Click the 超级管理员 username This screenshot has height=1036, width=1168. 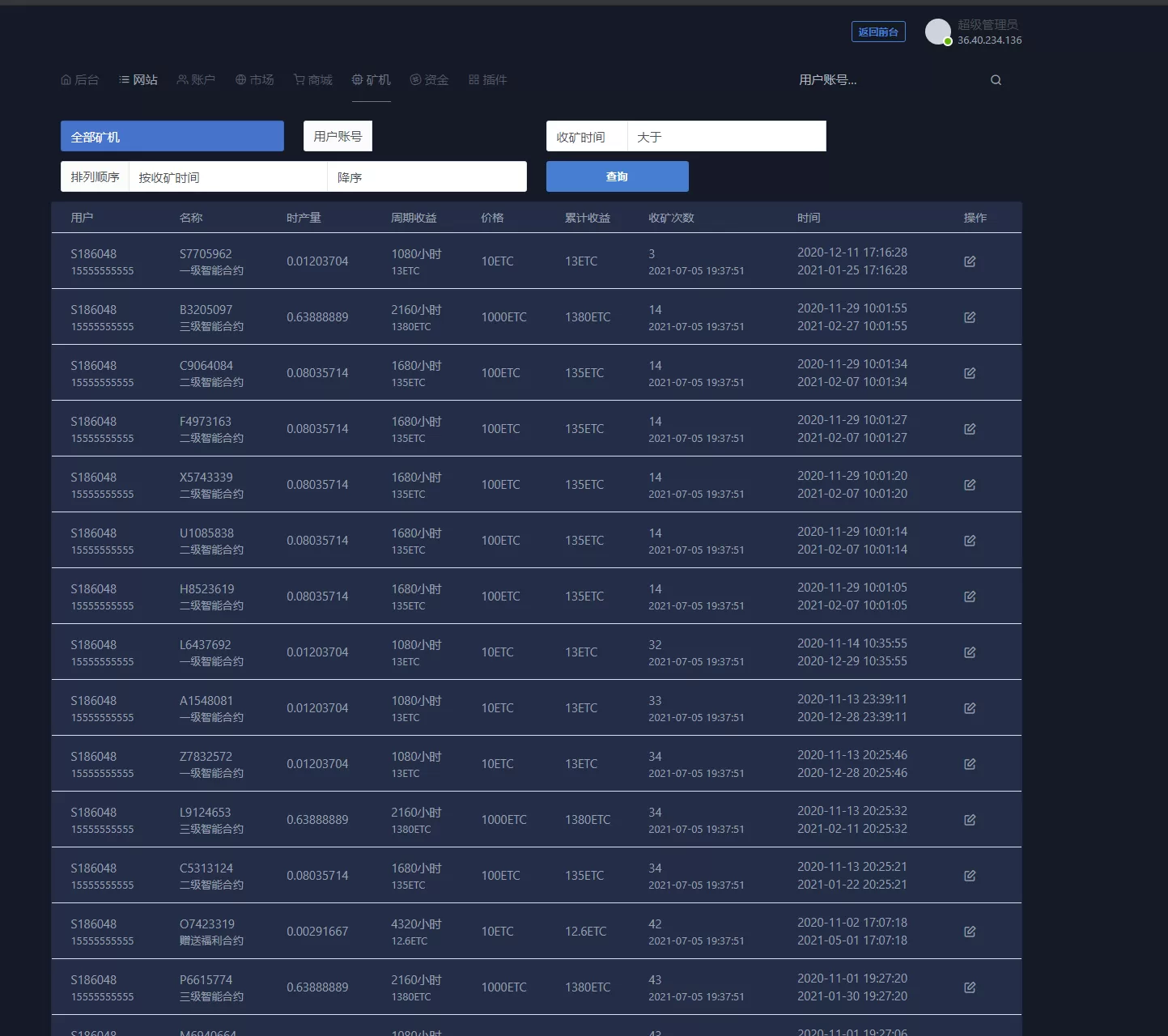pyautogui.click(x=987, y=24)
